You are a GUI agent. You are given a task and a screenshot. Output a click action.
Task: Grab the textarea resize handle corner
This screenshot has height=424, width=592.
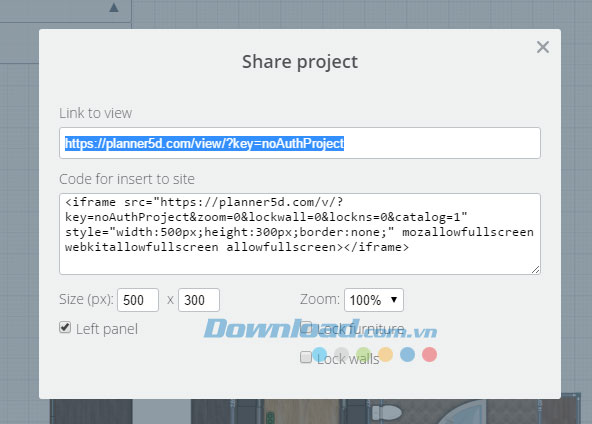(x=536, y=270)
